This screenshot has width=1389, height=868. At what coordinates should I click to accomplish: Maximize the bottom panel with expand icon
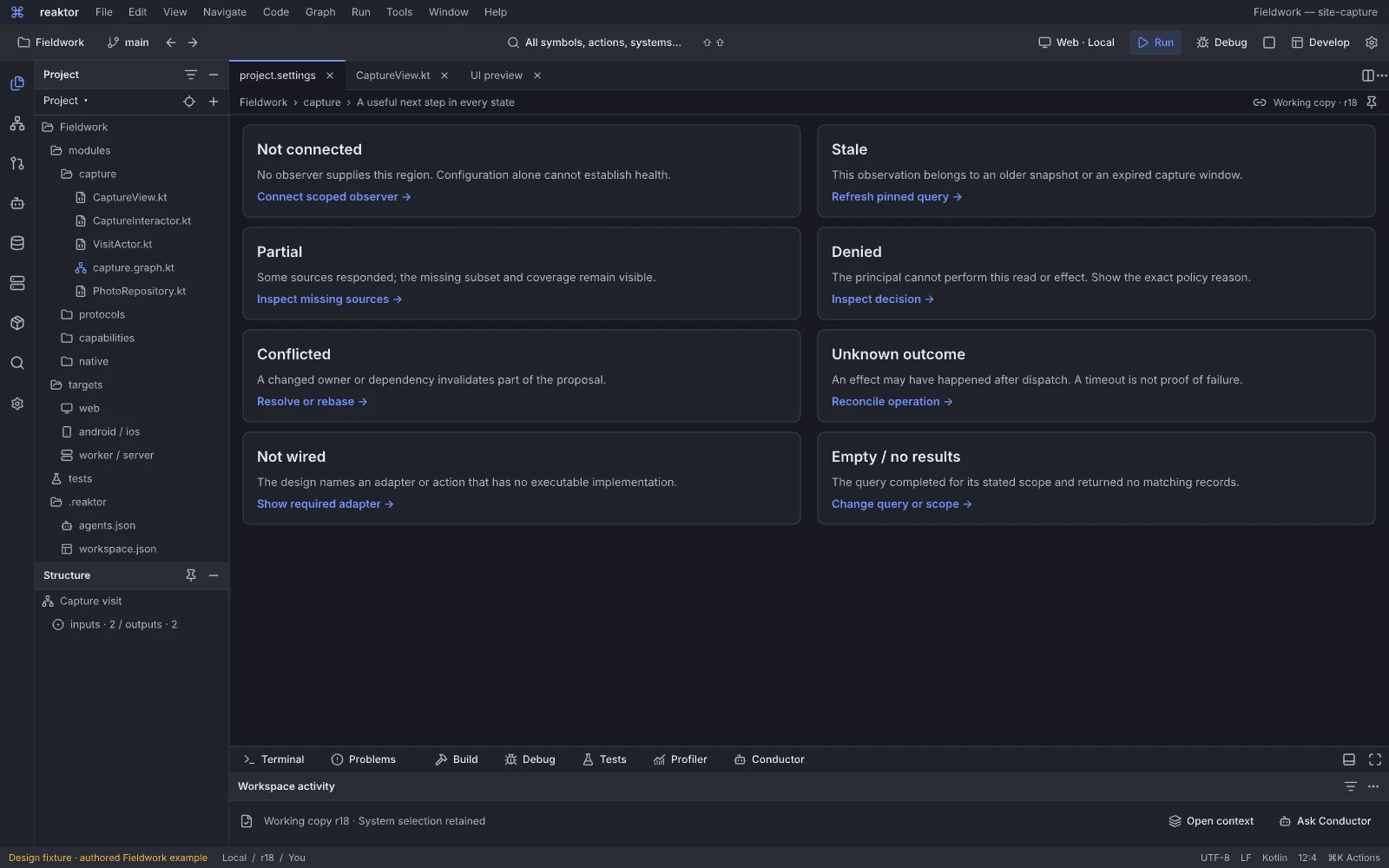(1375, 759)
